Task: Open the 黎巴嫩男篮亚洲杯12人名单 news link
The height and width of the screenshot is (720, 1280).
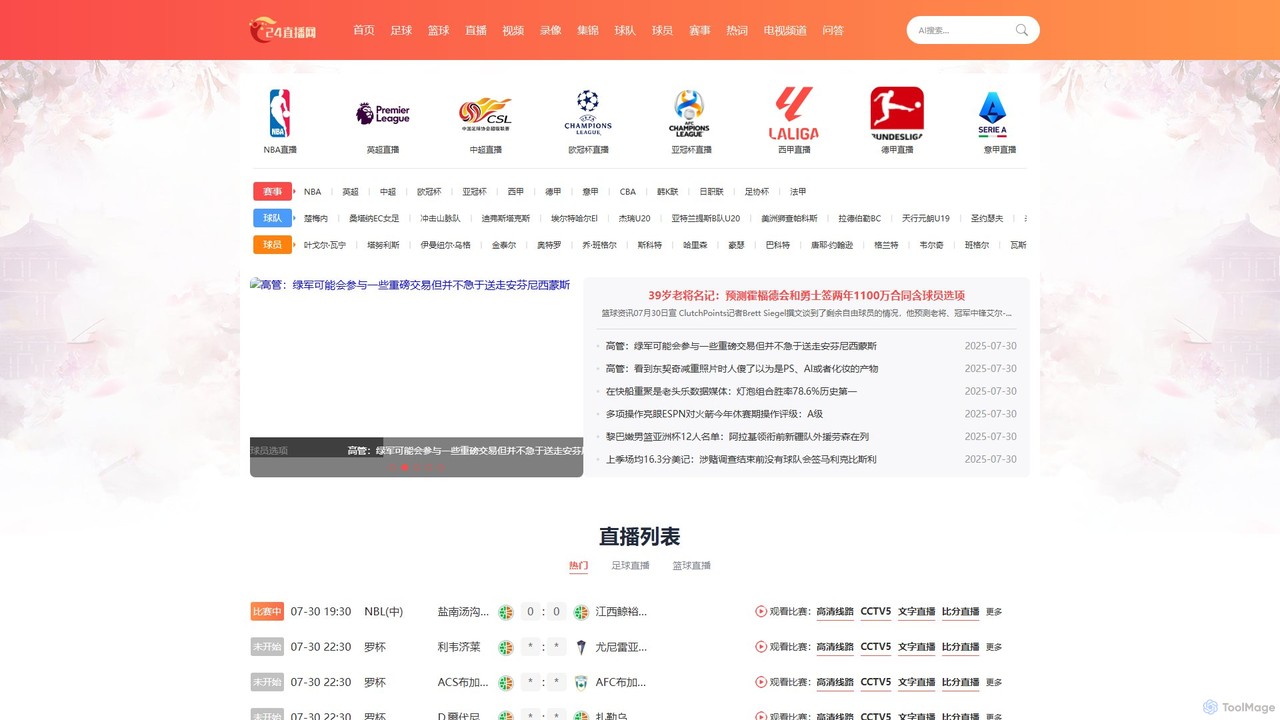Action: 737,437
